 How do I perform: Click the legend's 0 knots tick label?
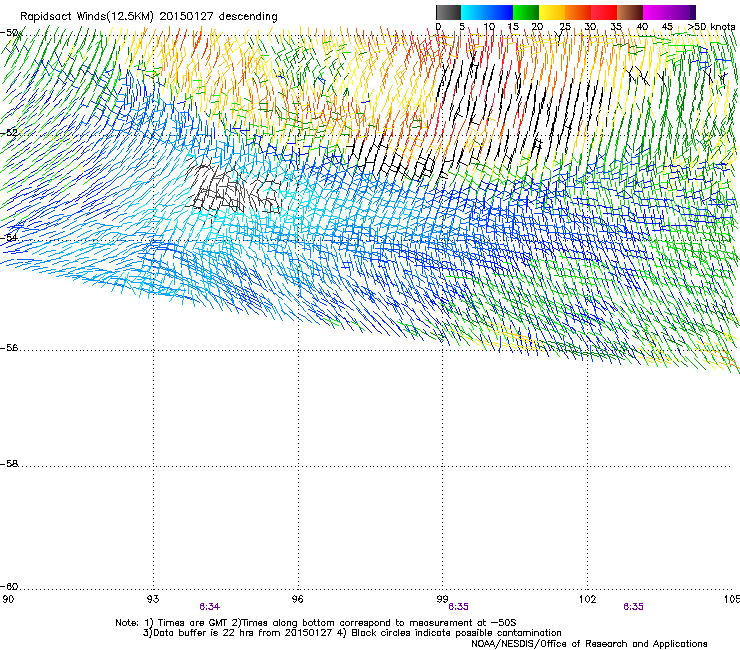[x=438, y=26]
